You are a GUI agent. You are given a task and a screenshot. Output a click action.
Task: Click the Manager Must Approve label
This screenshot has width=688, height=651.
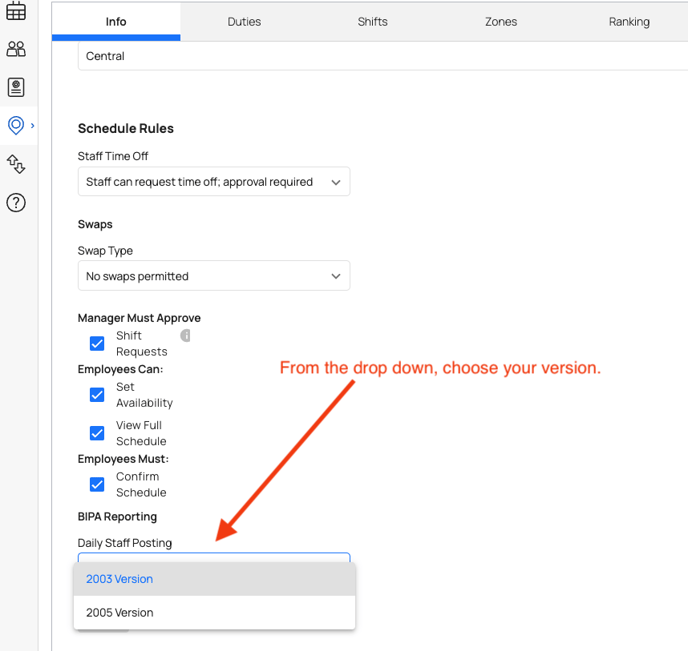(x=139, y=318)
